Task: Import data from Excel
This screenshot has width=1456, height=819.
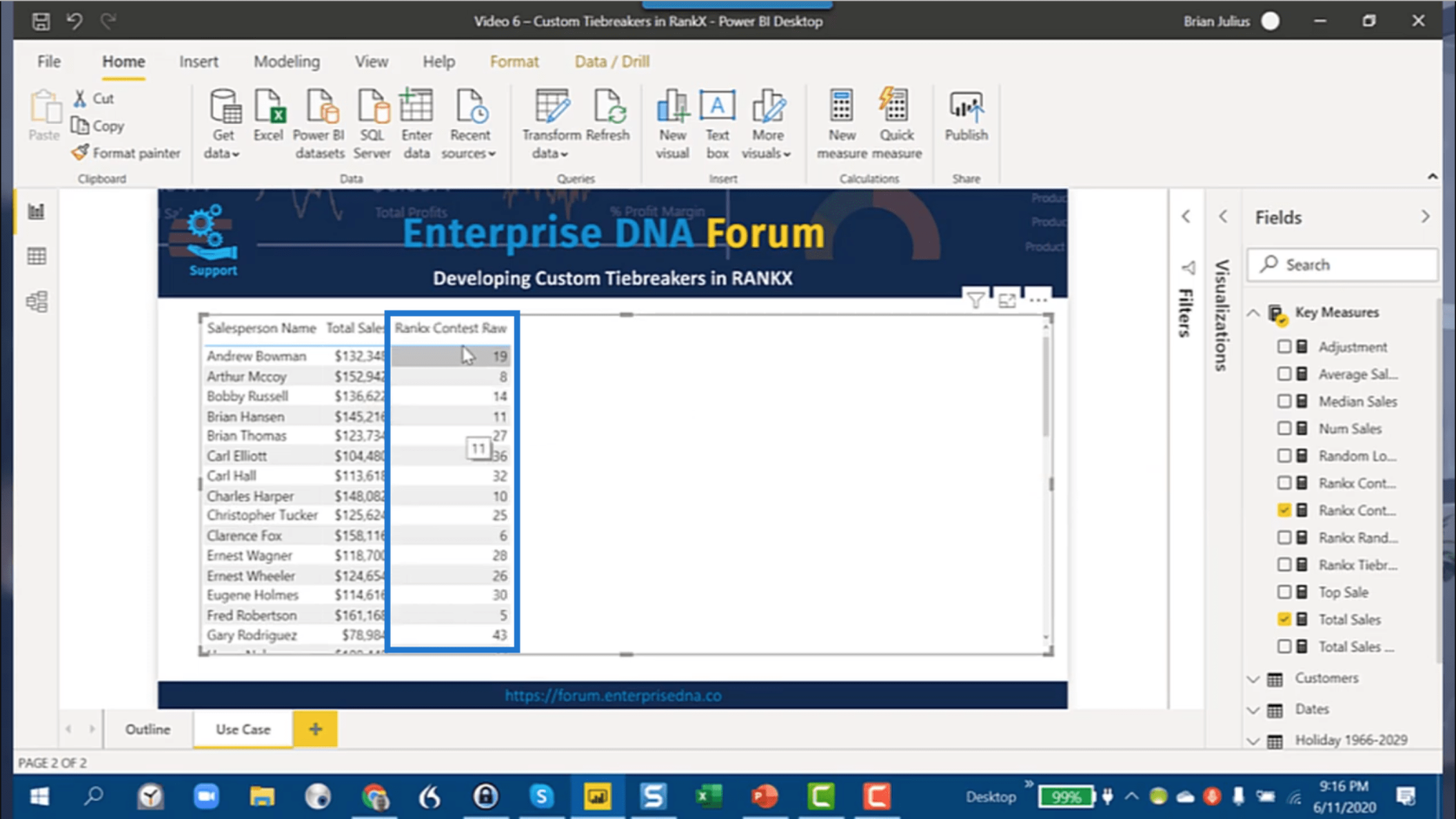Action: 269,116
